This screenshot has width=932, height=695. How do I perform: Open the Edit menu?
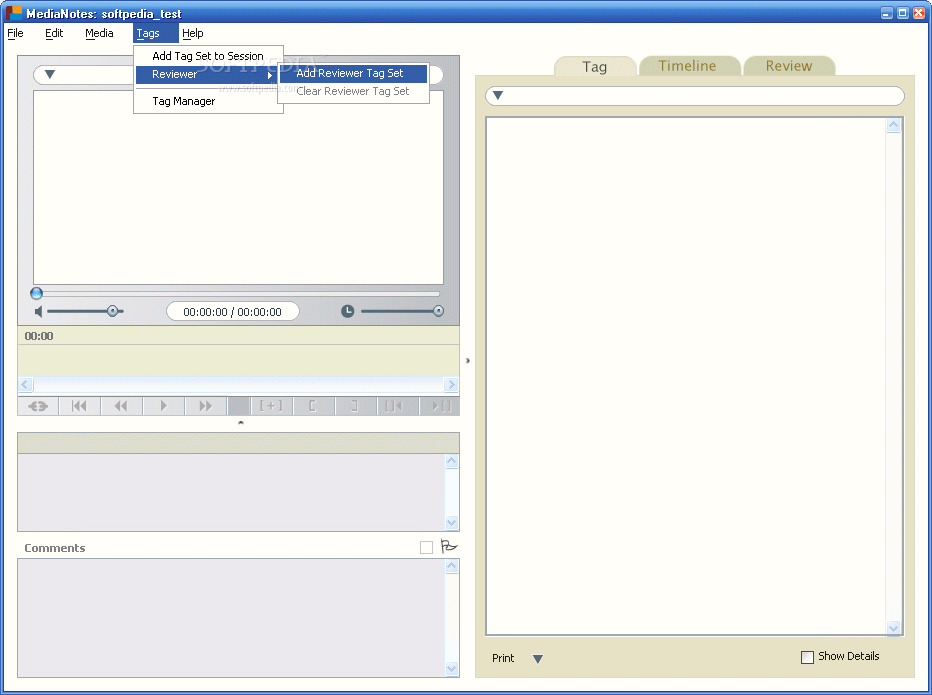54,33
